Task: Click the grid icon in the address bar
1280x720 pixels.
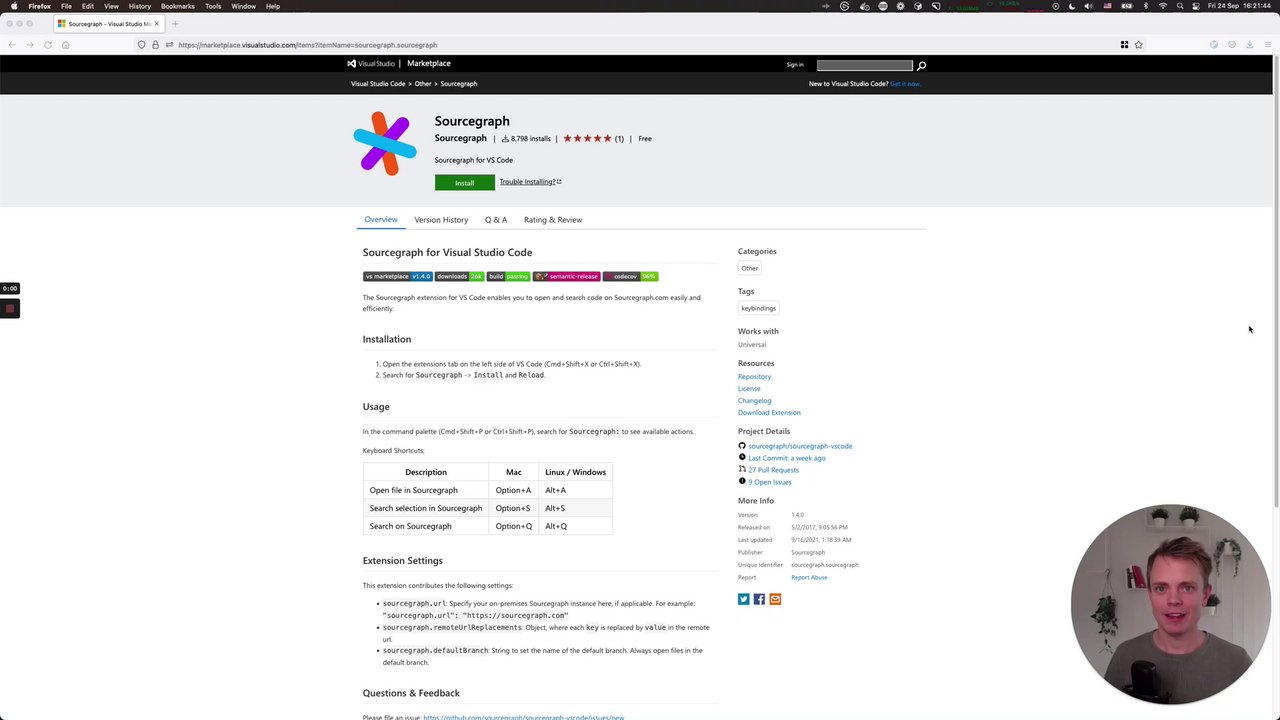Action: tap(1124, 45)
